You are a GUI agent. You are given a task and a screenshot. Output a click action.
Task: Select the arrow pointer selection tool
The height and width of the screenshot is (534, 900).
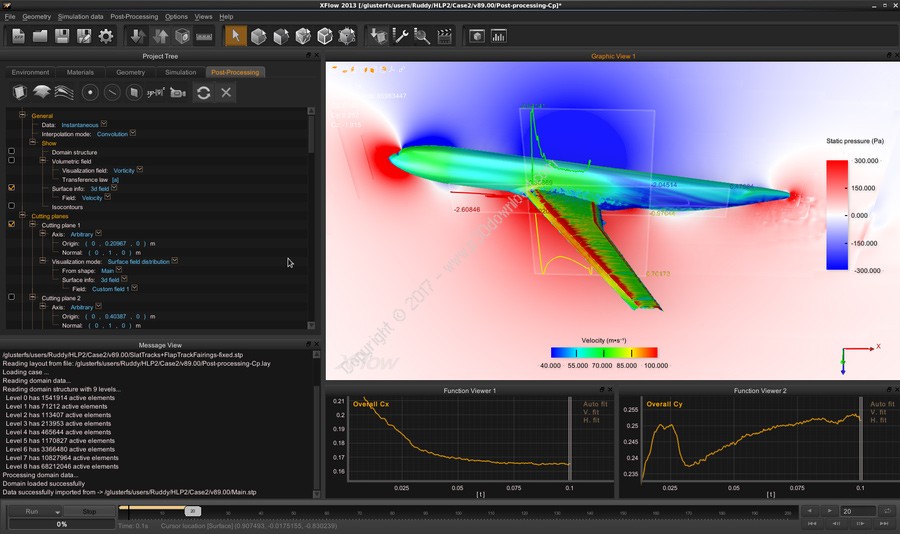(235, 37)
